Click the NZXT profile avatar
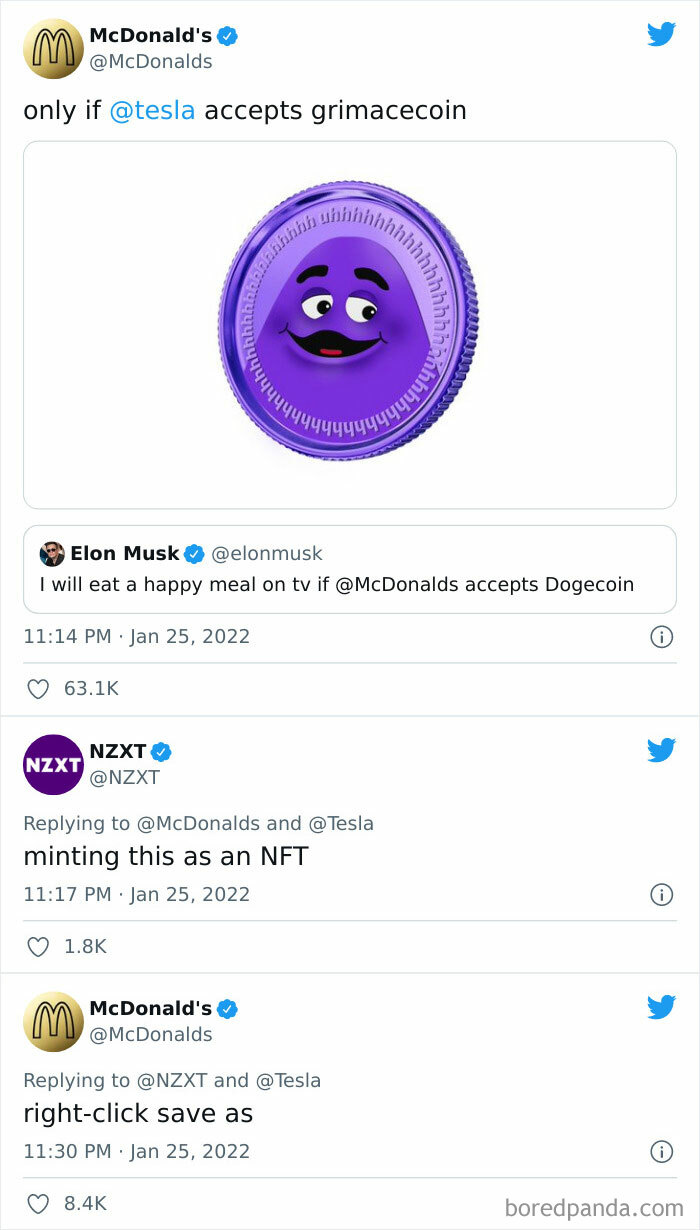Viewport: 700px width, 1230px height. [x=54, y=765]
